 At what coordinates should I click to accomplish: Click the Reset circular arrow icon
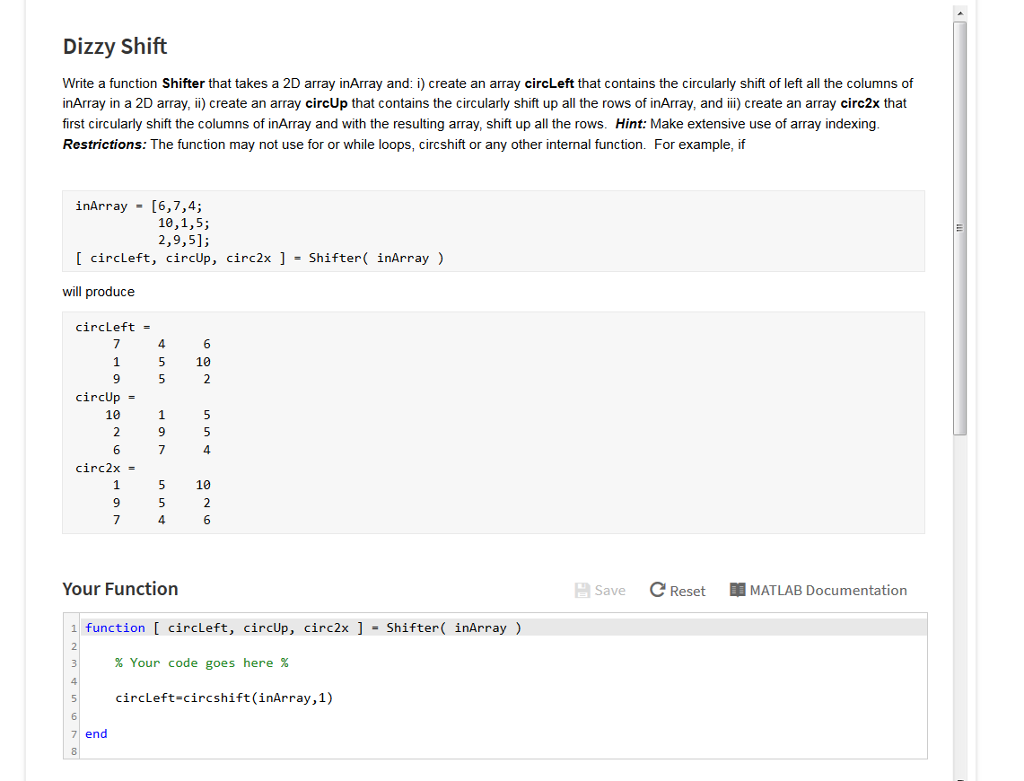click(655, 590)
